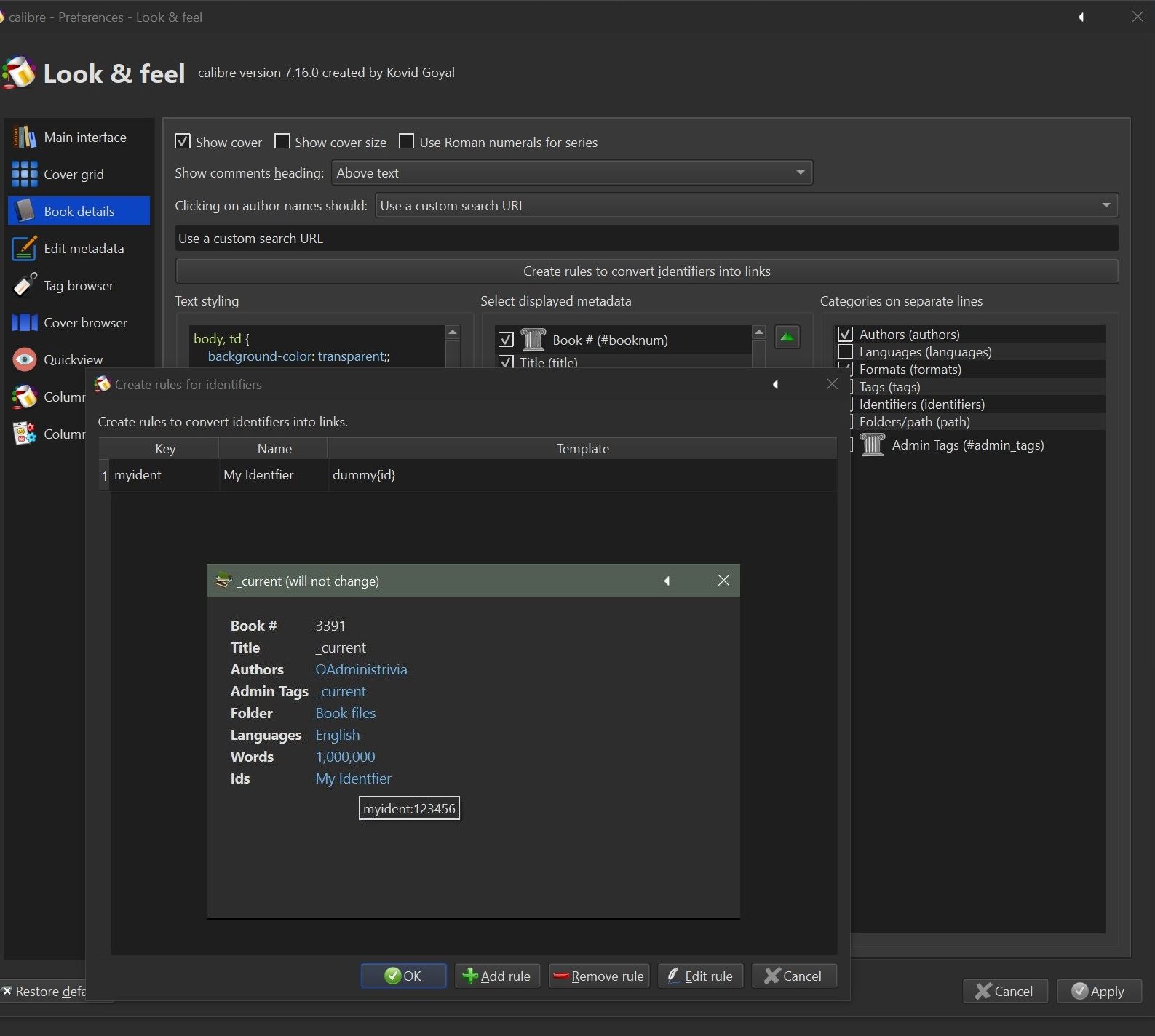The width and height of the screenshot is (1155, 1036).
Task: Click the Tag browser tag icon
Action: tap(25, 285)
